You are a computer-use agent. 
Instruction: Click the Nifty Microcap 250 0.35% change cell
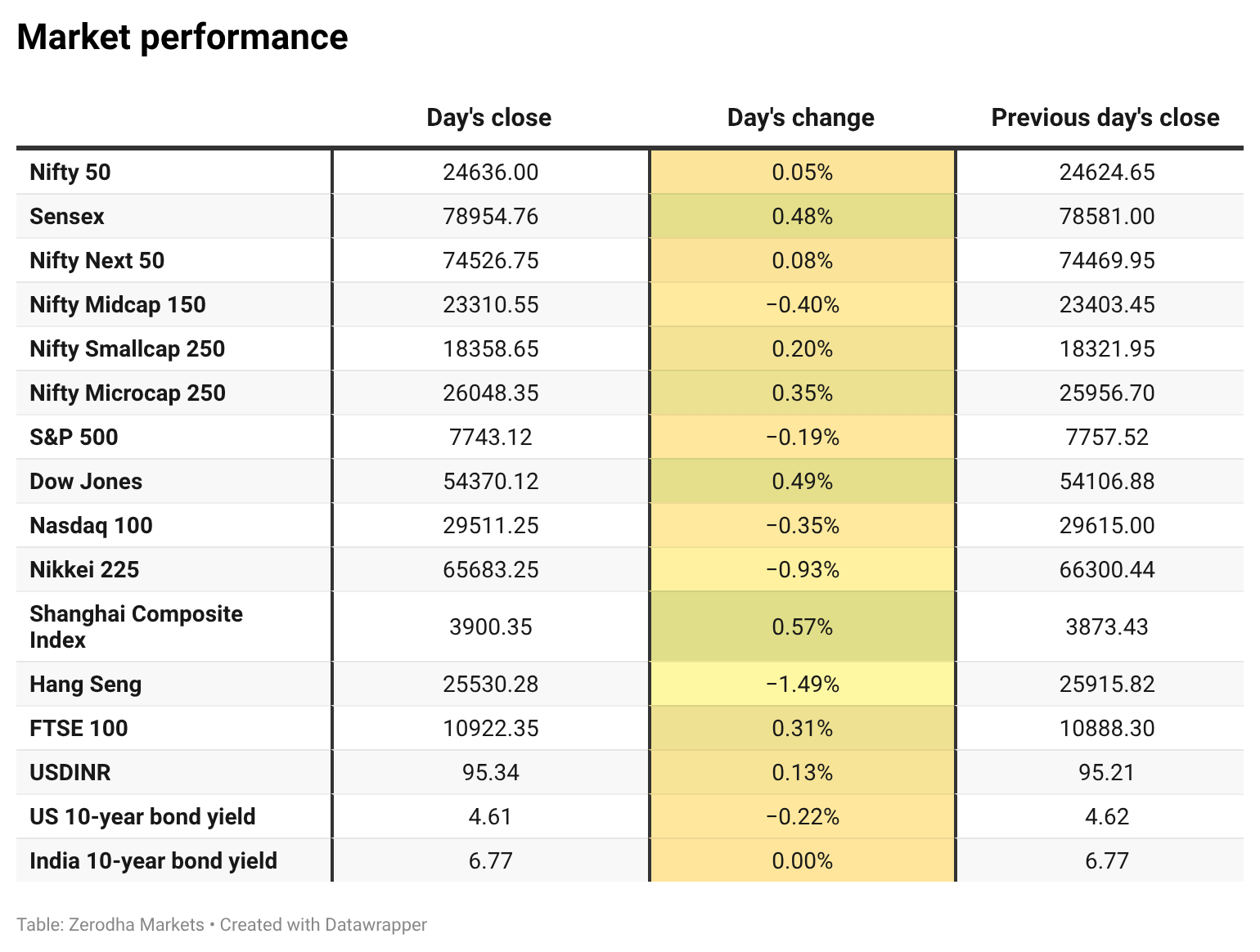pos(803,393)
